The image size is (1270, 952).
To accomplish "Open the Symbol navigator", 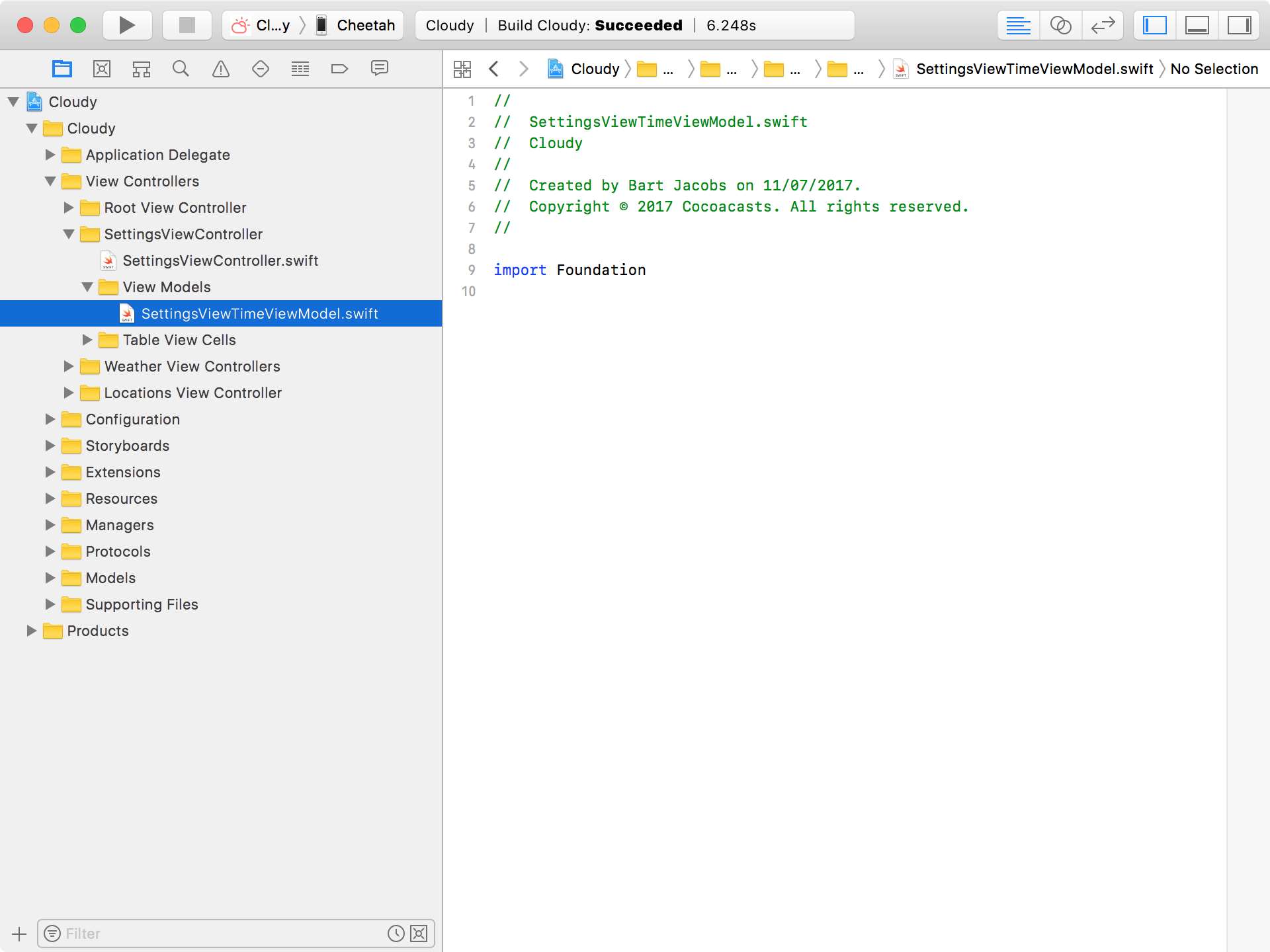I will (x=142, y=69).
